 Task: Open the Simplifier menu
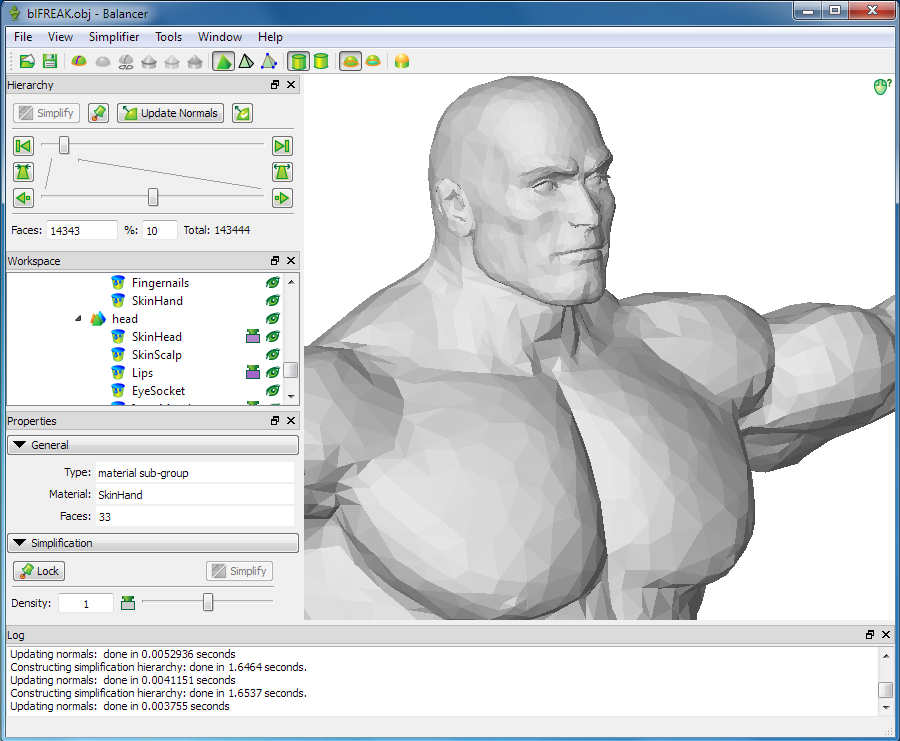click(x=114, y=37)
